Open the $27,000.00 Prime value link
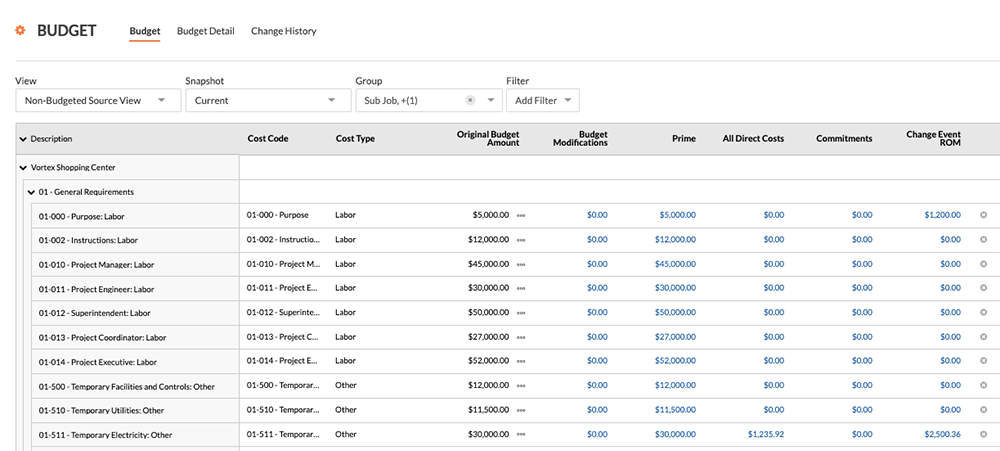 click(675, 337)
